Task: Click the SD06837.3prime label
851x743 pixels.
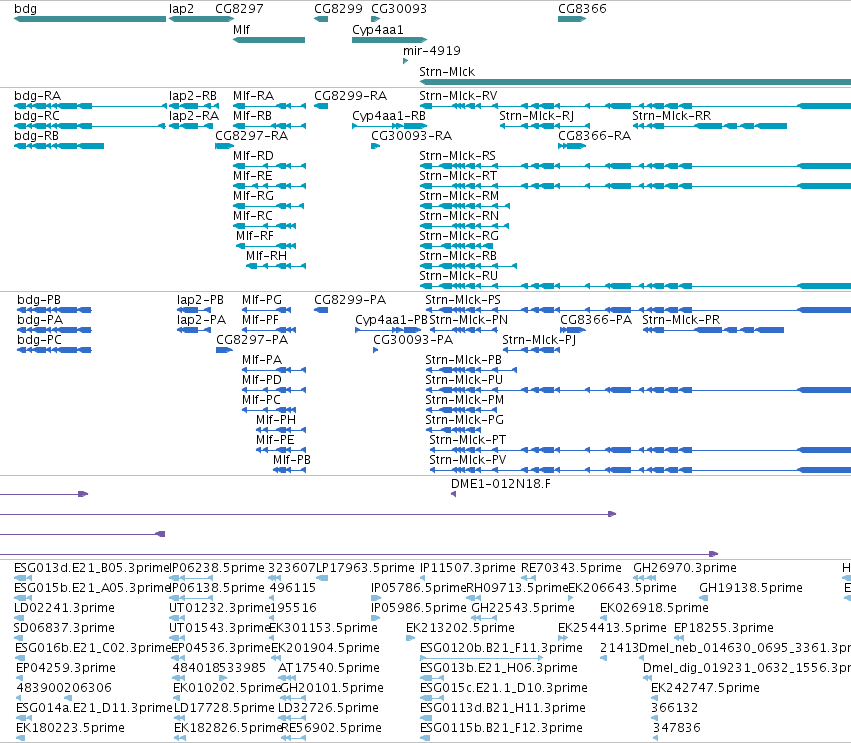Action: 64,628
